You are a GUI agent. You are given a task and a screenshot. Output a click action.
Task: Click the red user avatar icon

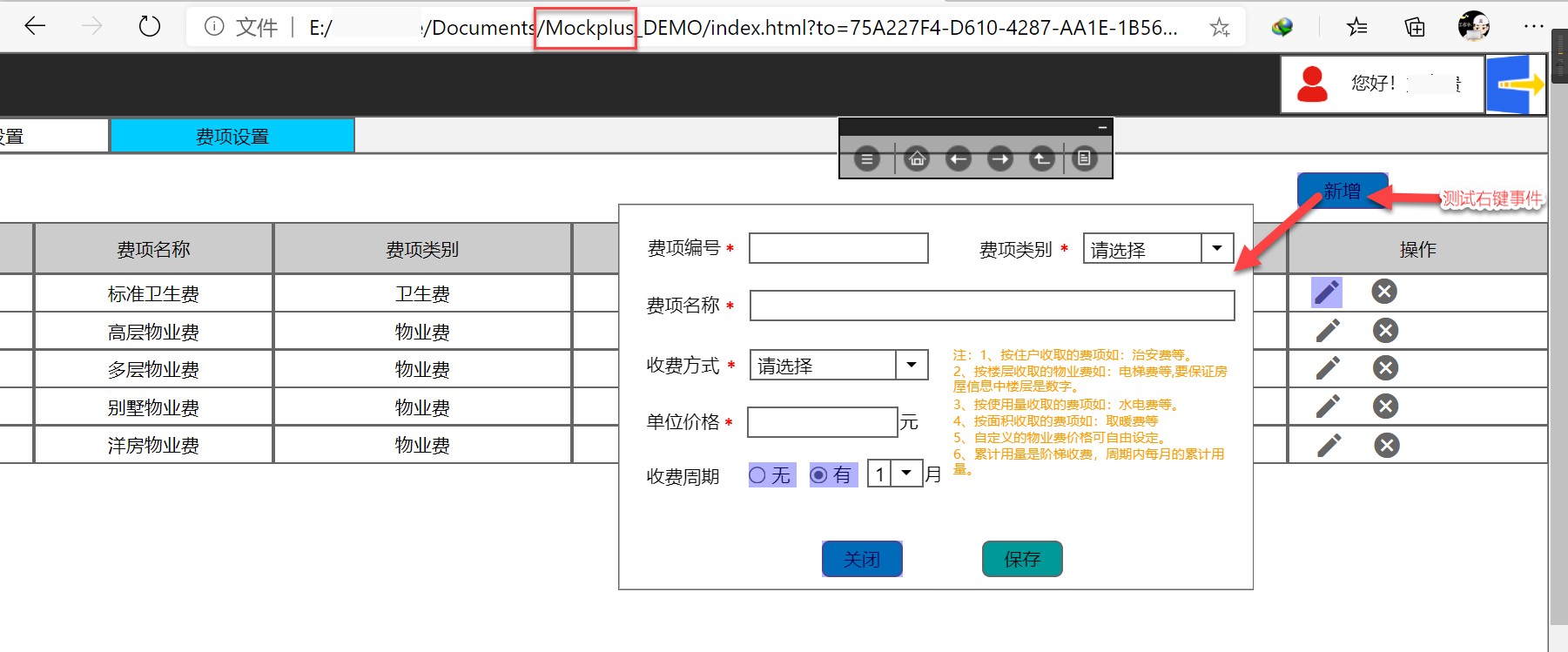coord(1313,84)
